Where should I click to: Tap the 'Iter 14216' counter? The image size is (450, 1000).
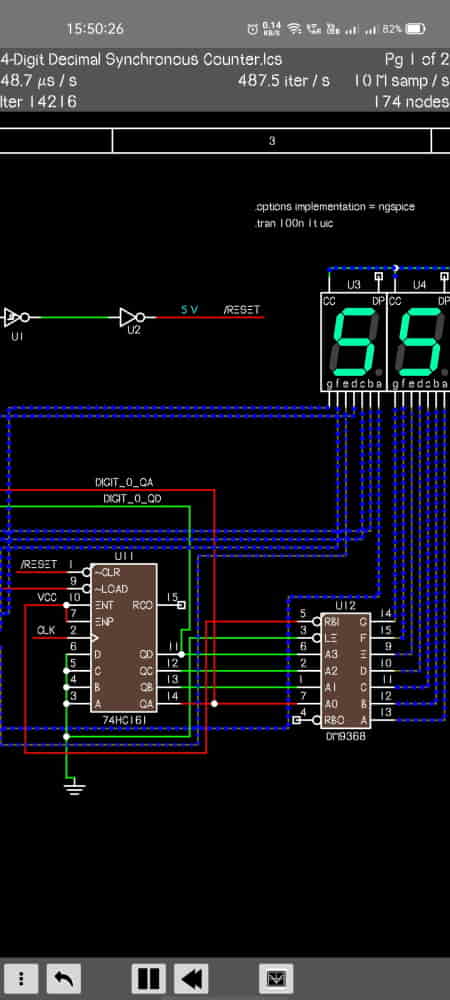pos(39,102)
